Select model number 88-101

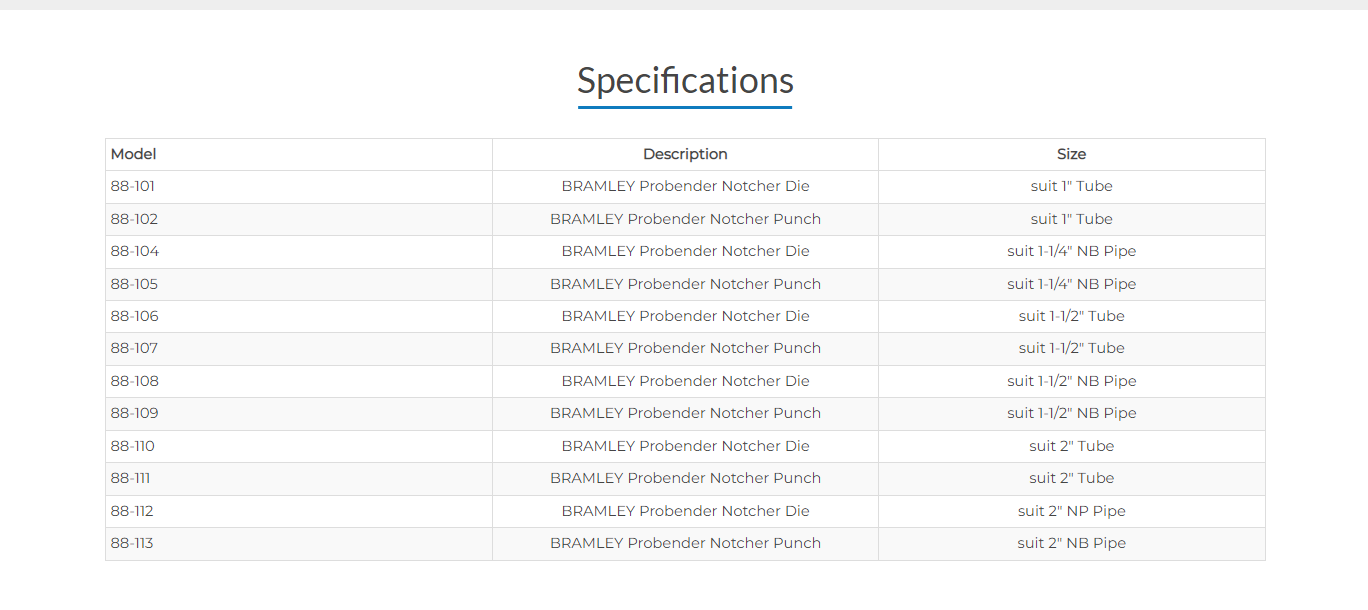(x=133, y=186)
